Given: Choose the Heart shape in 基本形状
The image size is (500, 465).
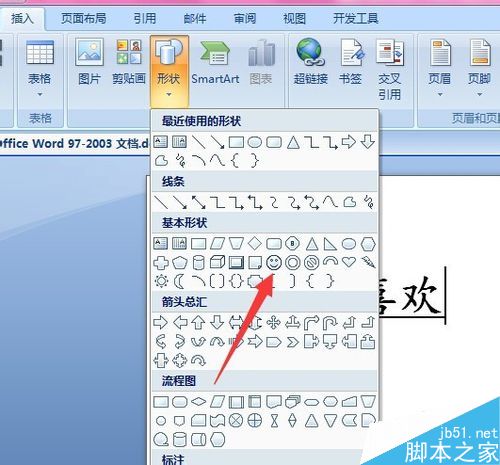Looking at the screenshot, I should 349,262.
